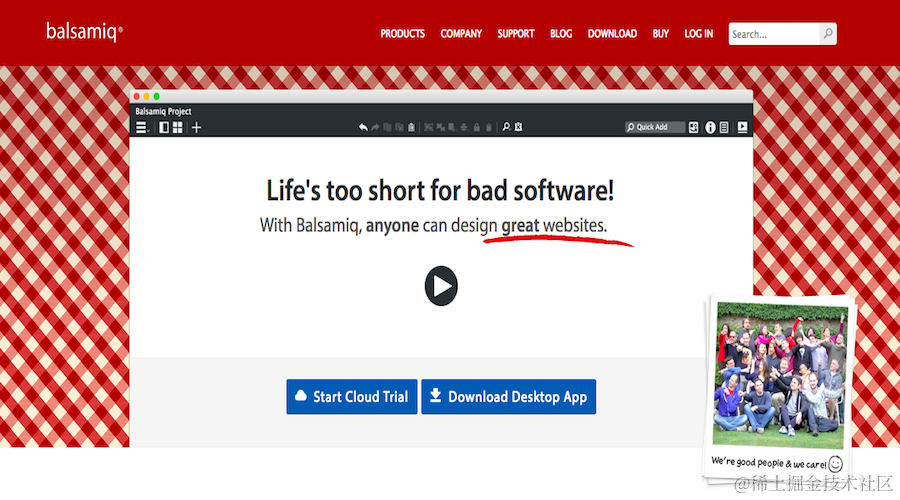Screen dimensions: 900x500
Task: Open the Balsamiq project hamburger menu
Action: [x=141, y=127]
